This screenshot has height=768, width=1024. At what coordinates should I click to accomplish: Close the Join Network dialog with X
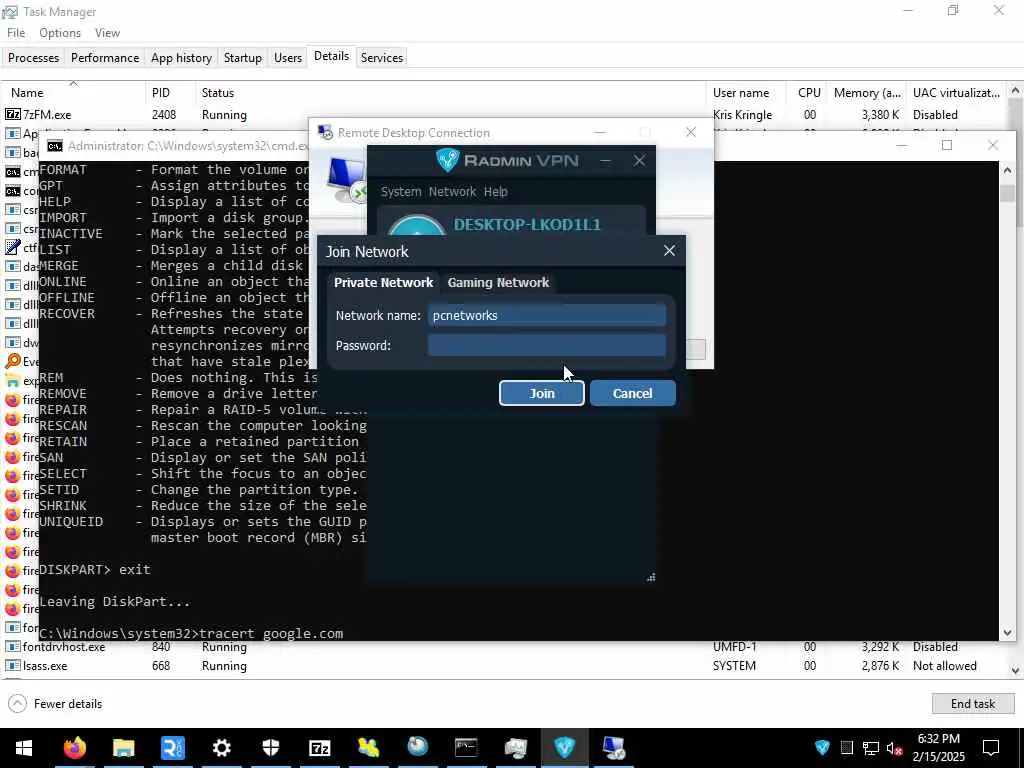(x=669, y=251)
